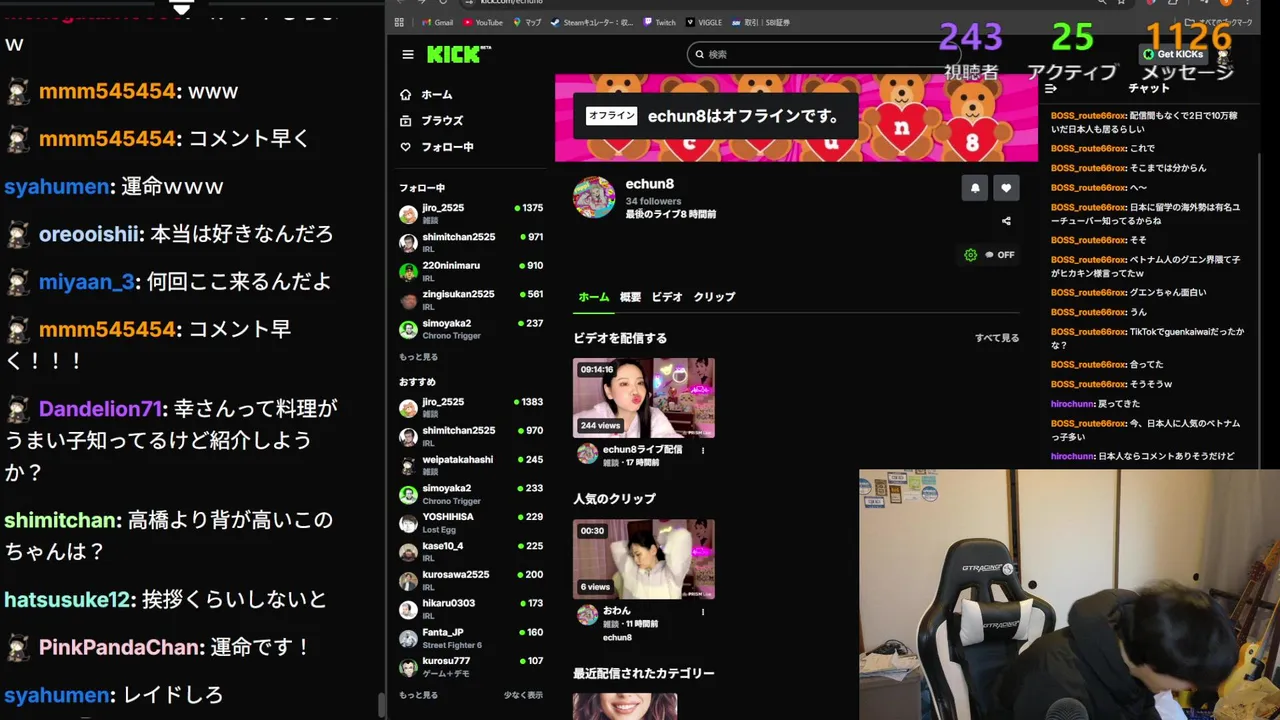Click すべて見る next to videos
This screenshot has height=720, width=1280.
(x=997, y=338)
